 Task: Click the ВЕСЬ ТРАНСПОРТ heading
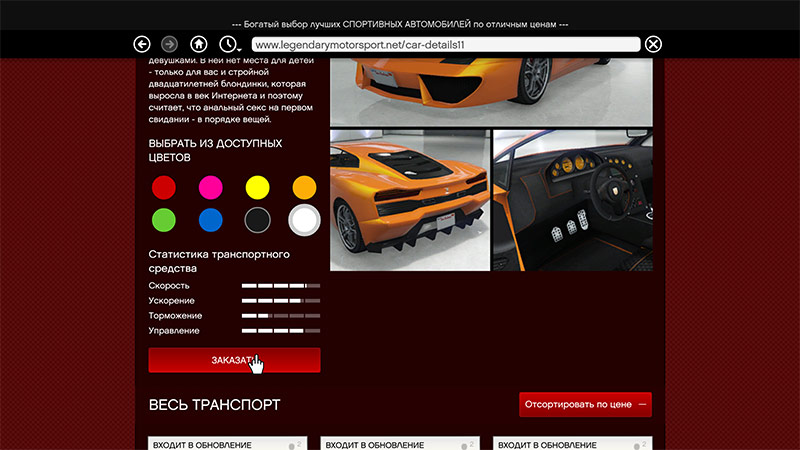point(214,405)
